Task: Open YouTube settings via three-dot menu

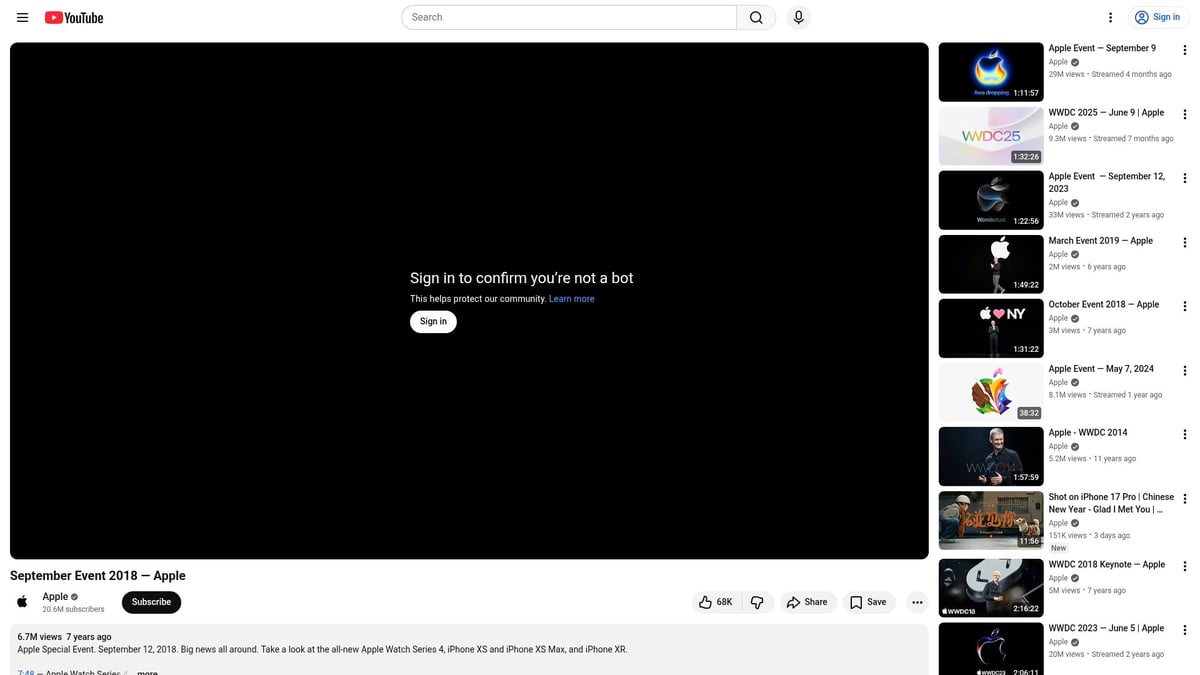Action: tap(1109, 17)
